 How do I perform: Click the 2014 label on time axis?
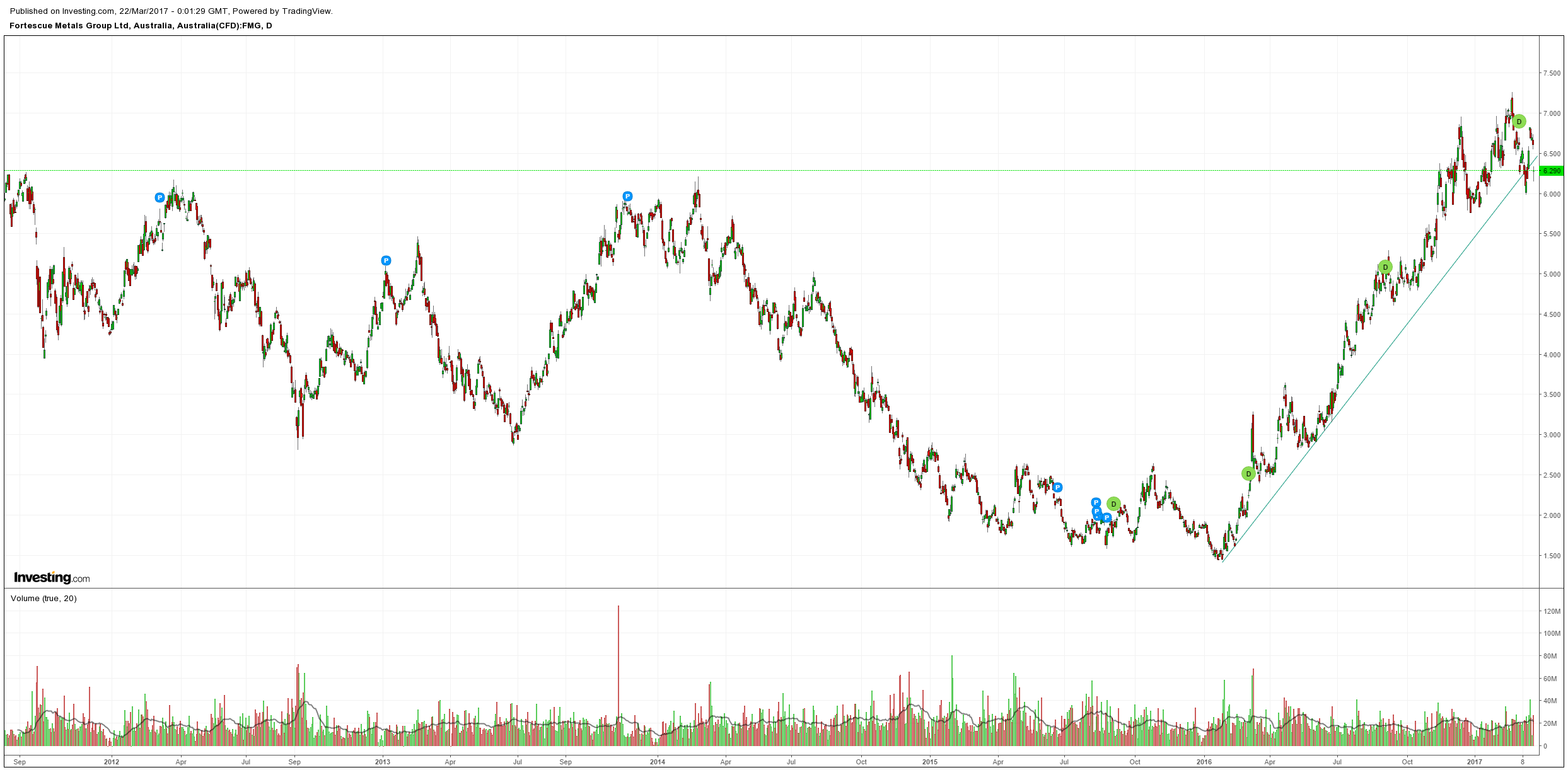point(658,762)
